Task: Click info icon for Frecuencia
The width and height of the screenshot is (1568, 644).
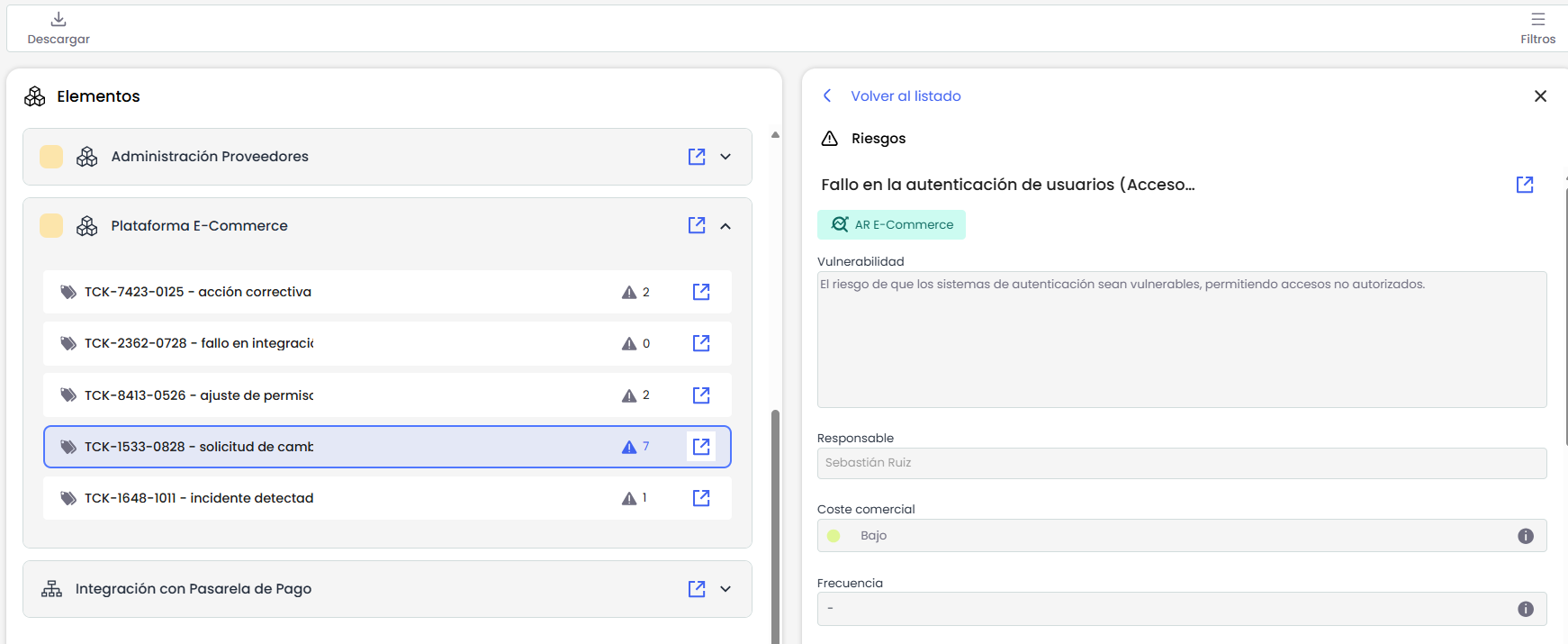Action: (x=1526, y=609)
